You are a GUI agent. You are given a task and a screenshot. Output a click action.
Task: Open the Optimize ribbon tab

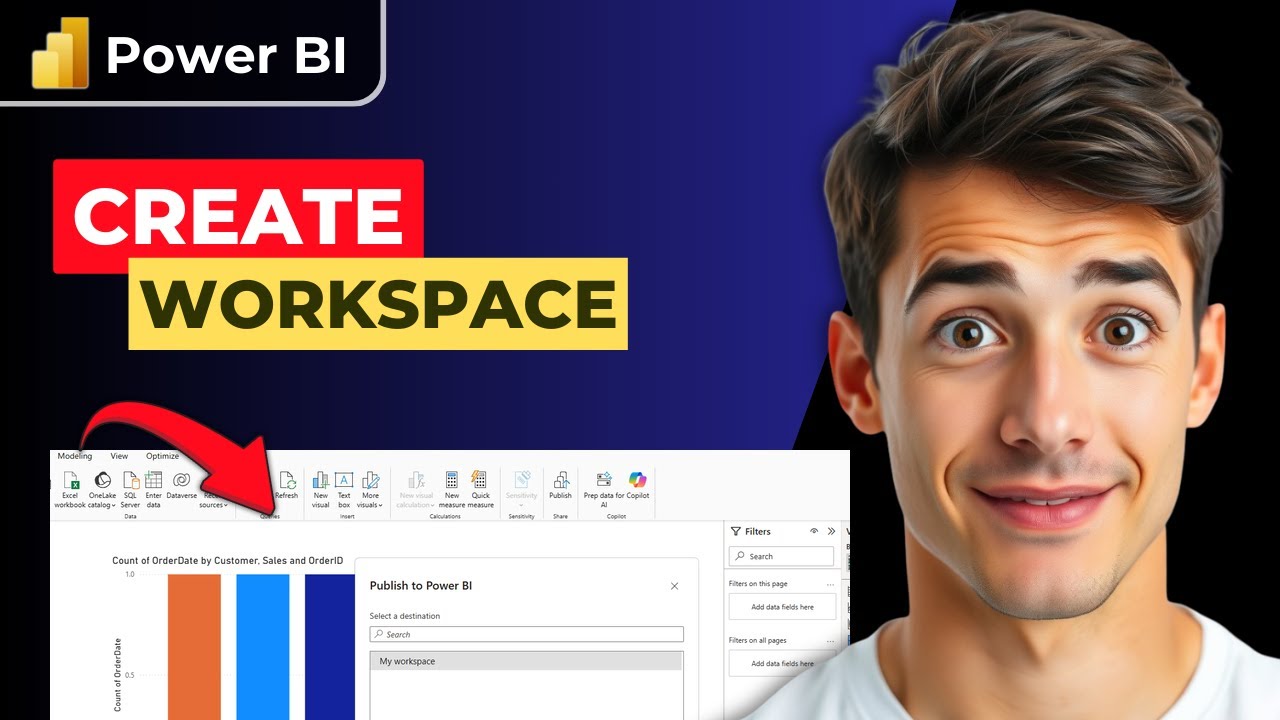(x=162, y=456)
